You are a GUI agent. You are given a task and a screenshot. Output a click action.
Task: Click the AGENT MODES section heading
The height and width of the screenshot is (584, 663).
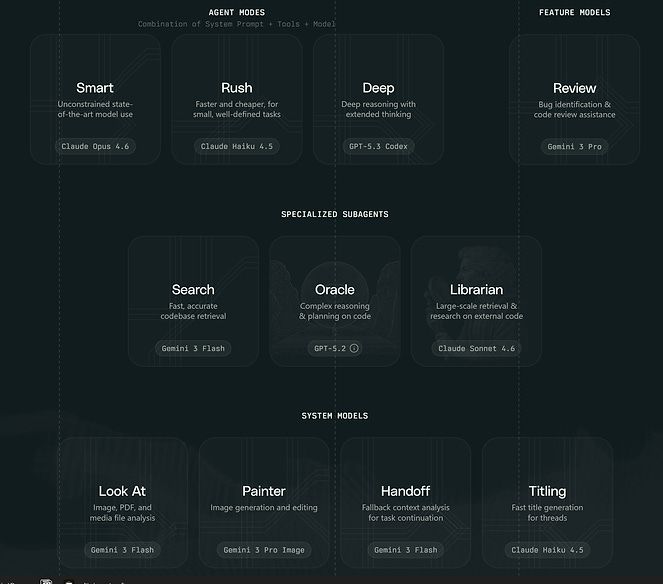(x=237, y=13)
